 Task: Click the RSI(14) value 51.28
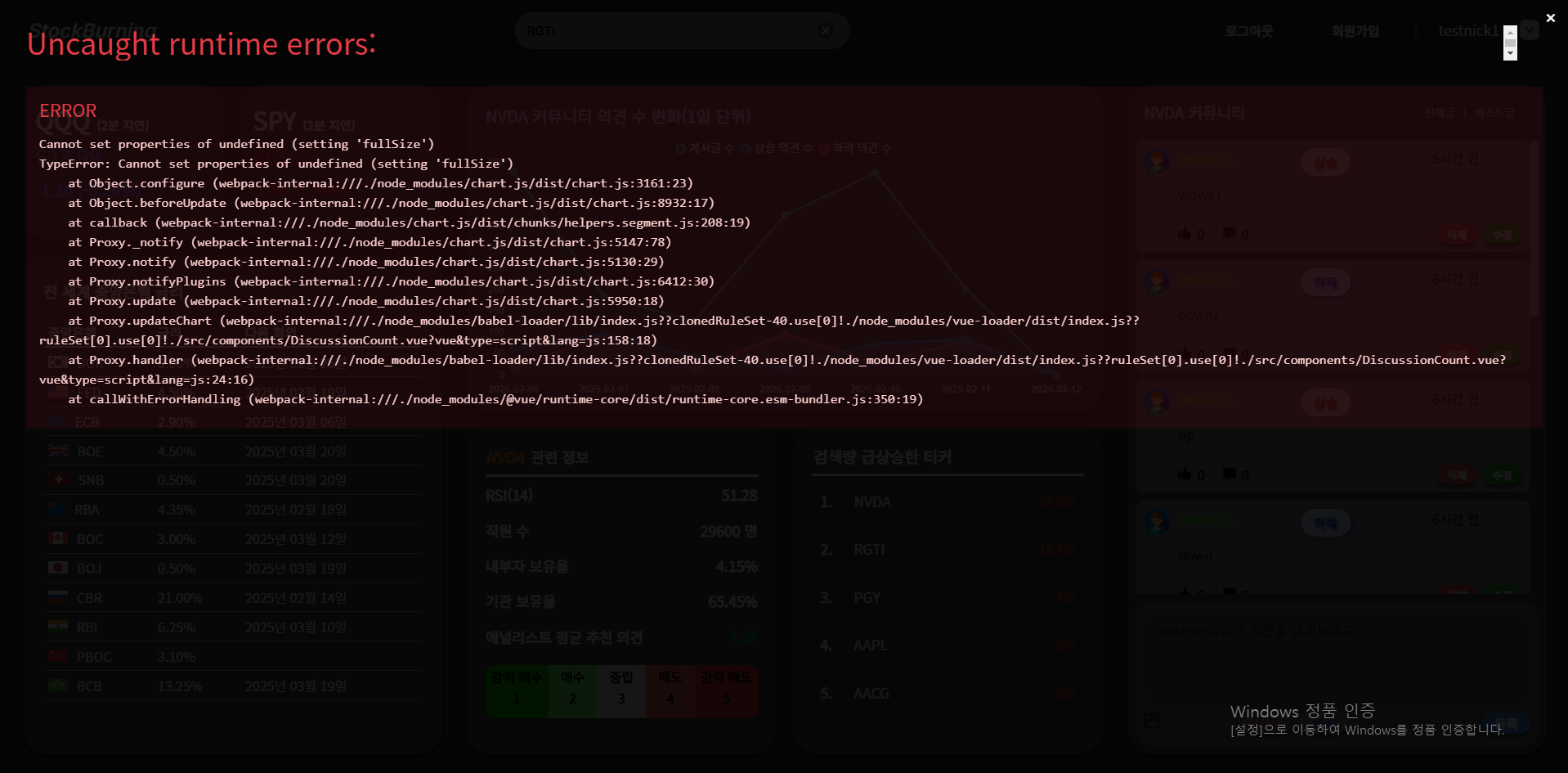tap(739, 496)
